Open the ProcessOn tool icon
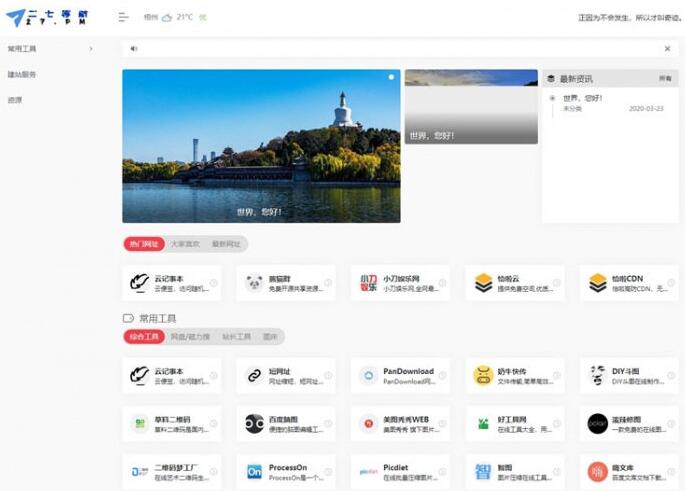Image resolution: width=685 pixels, height=491 pixels. click(x=254, y=471)
